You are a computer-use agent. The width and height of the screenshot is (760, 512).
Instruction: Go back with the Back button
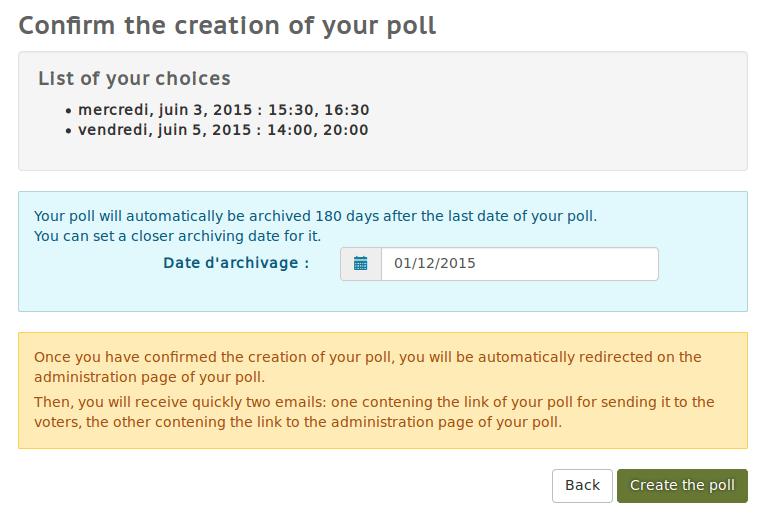click(582, 485)
